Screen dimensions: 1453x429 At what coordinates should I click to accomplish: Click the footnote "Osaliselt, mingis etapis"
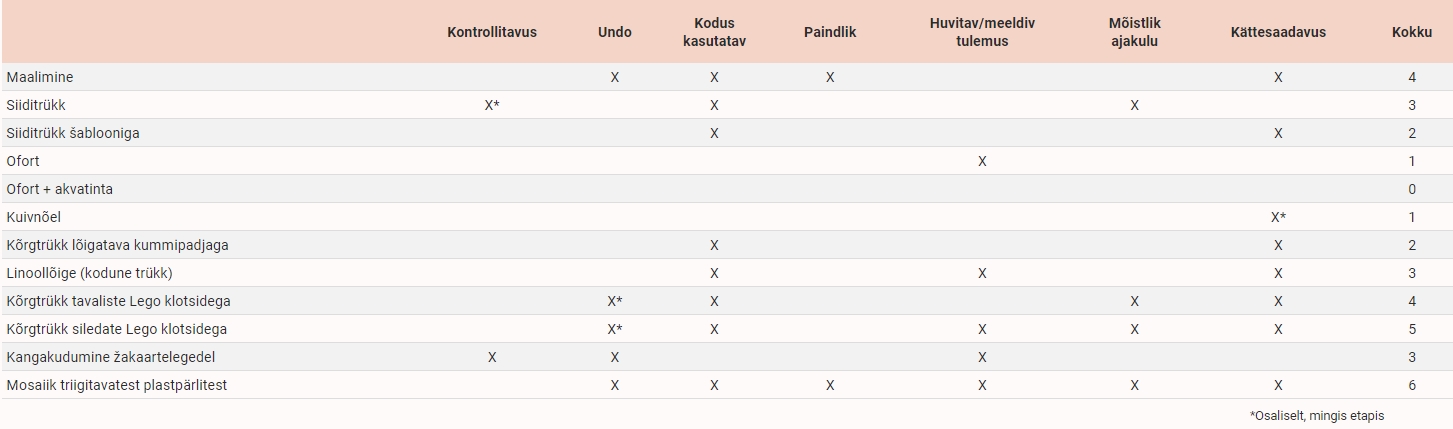click(x=1316, y=415)
